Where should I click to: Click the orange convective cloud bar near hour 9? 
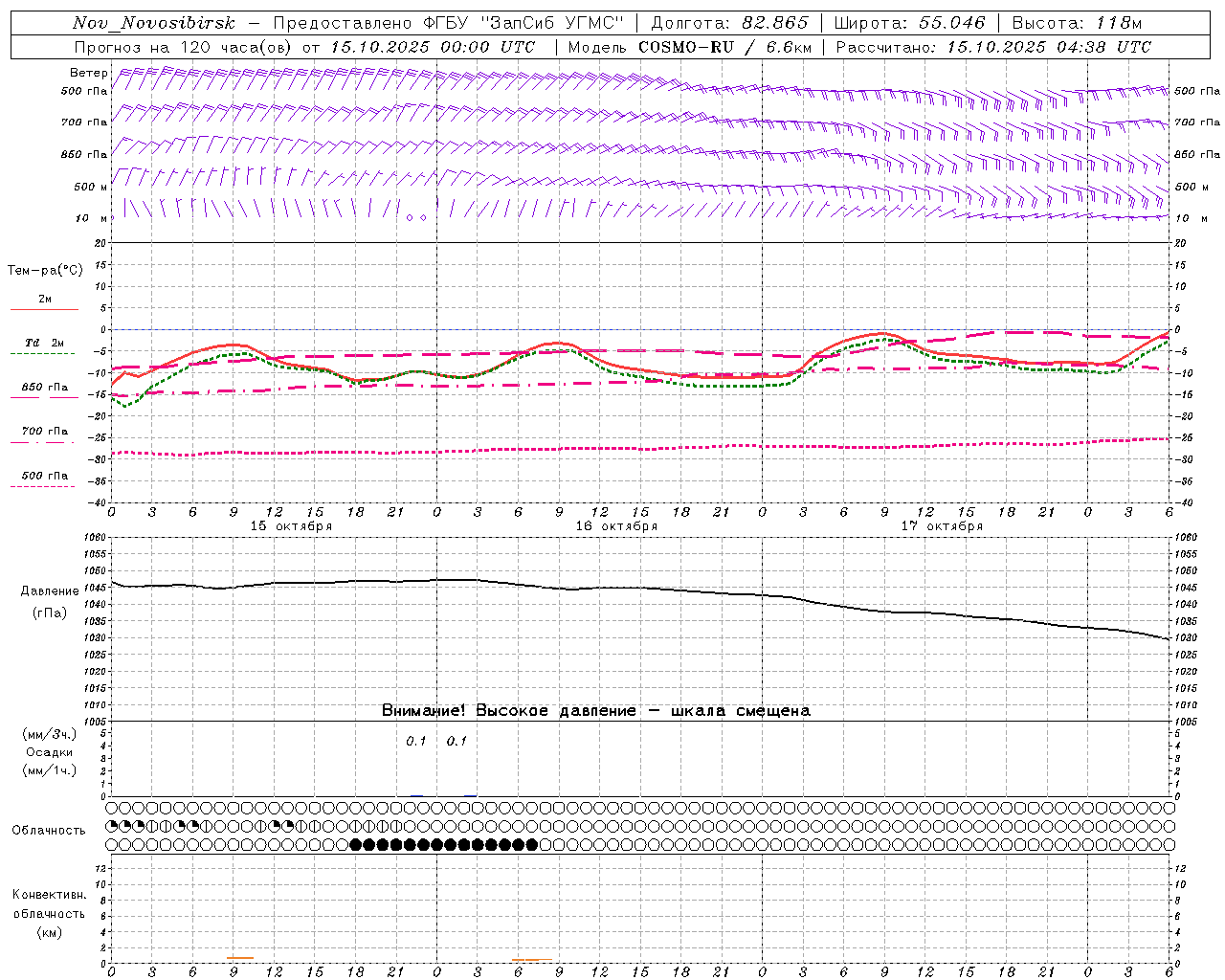[240, 957]
